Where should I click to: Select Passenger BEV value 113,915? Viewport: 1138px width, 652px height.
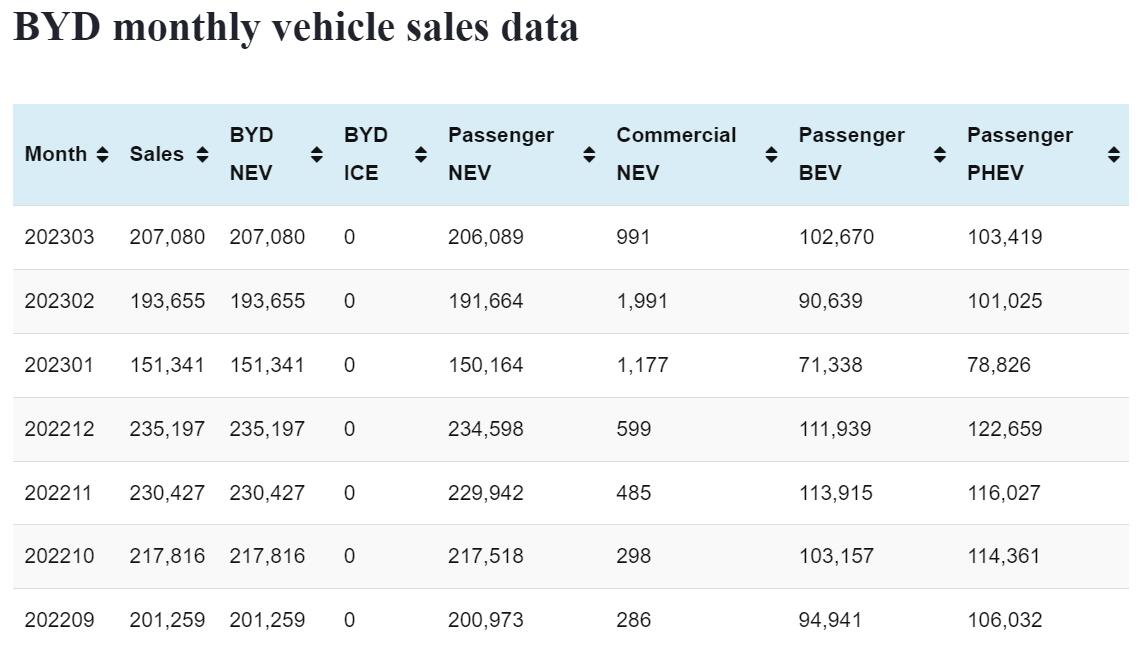835,493
